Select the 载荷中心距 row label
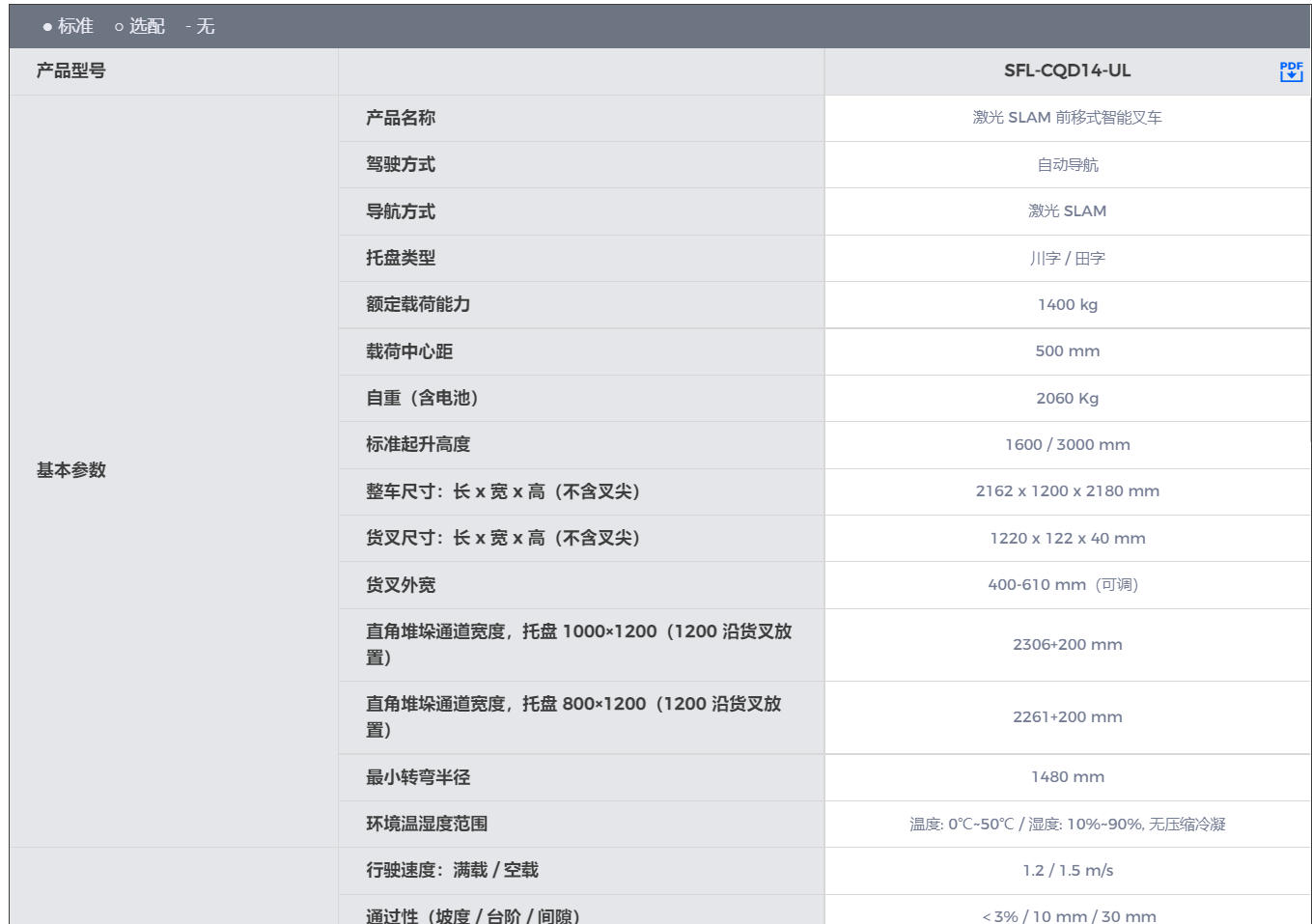 409,351
